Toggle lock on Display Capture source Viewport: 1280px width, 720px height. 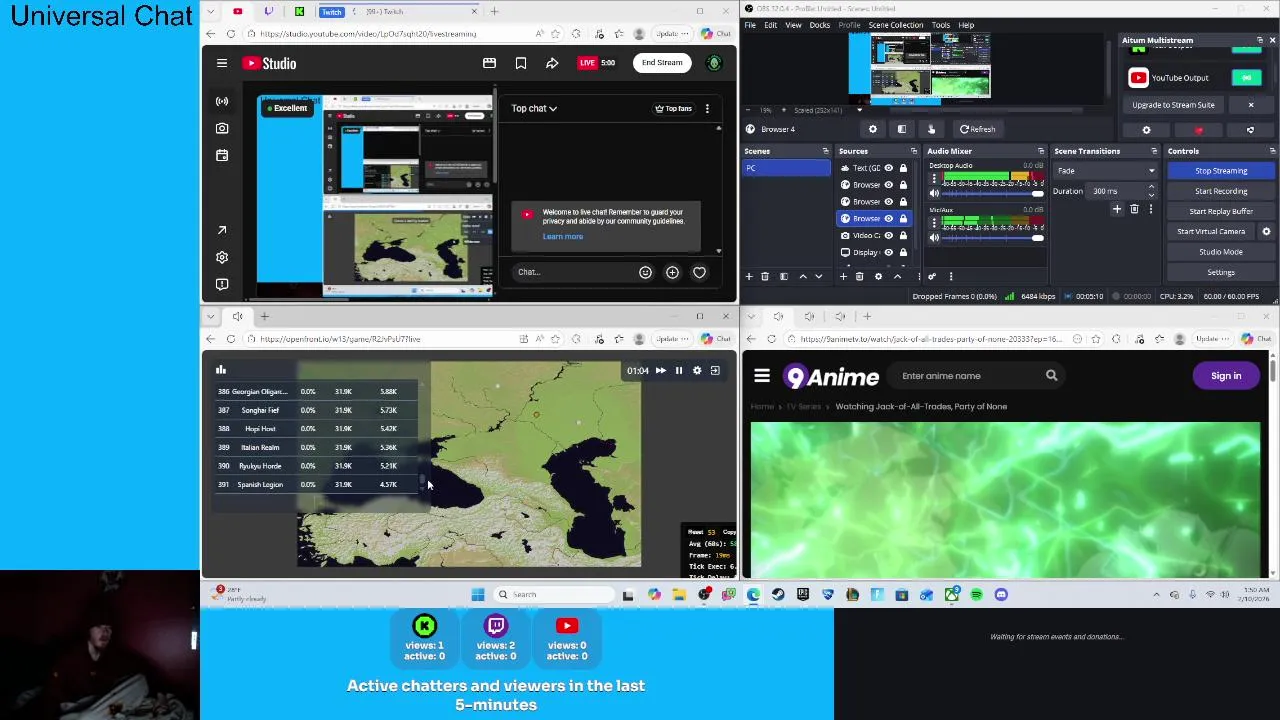[x=903, y=252]
